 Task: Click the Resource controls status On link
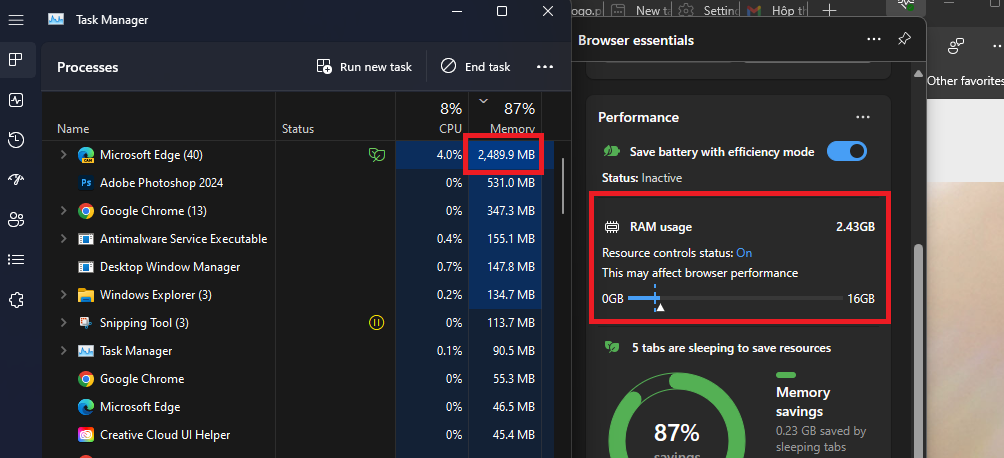(744, 253)
